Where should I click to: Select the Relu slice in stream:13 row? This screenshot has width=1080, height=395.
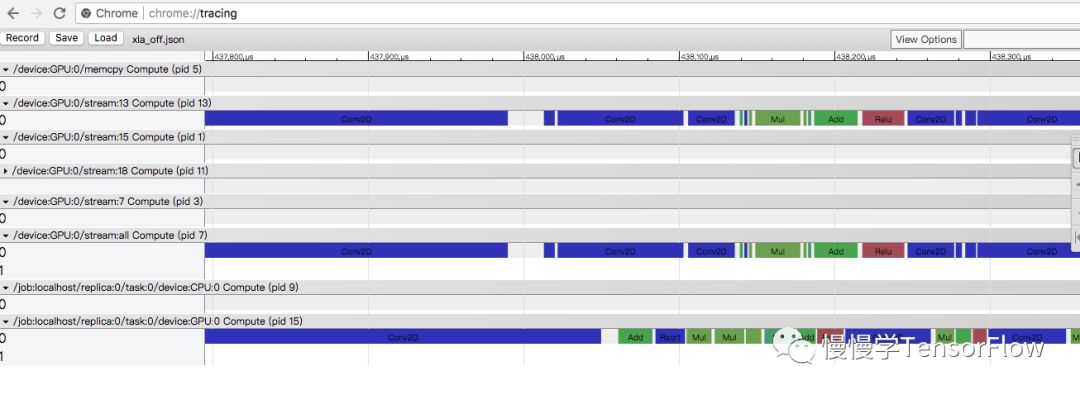pyautogui.click(x=883, y=119)
